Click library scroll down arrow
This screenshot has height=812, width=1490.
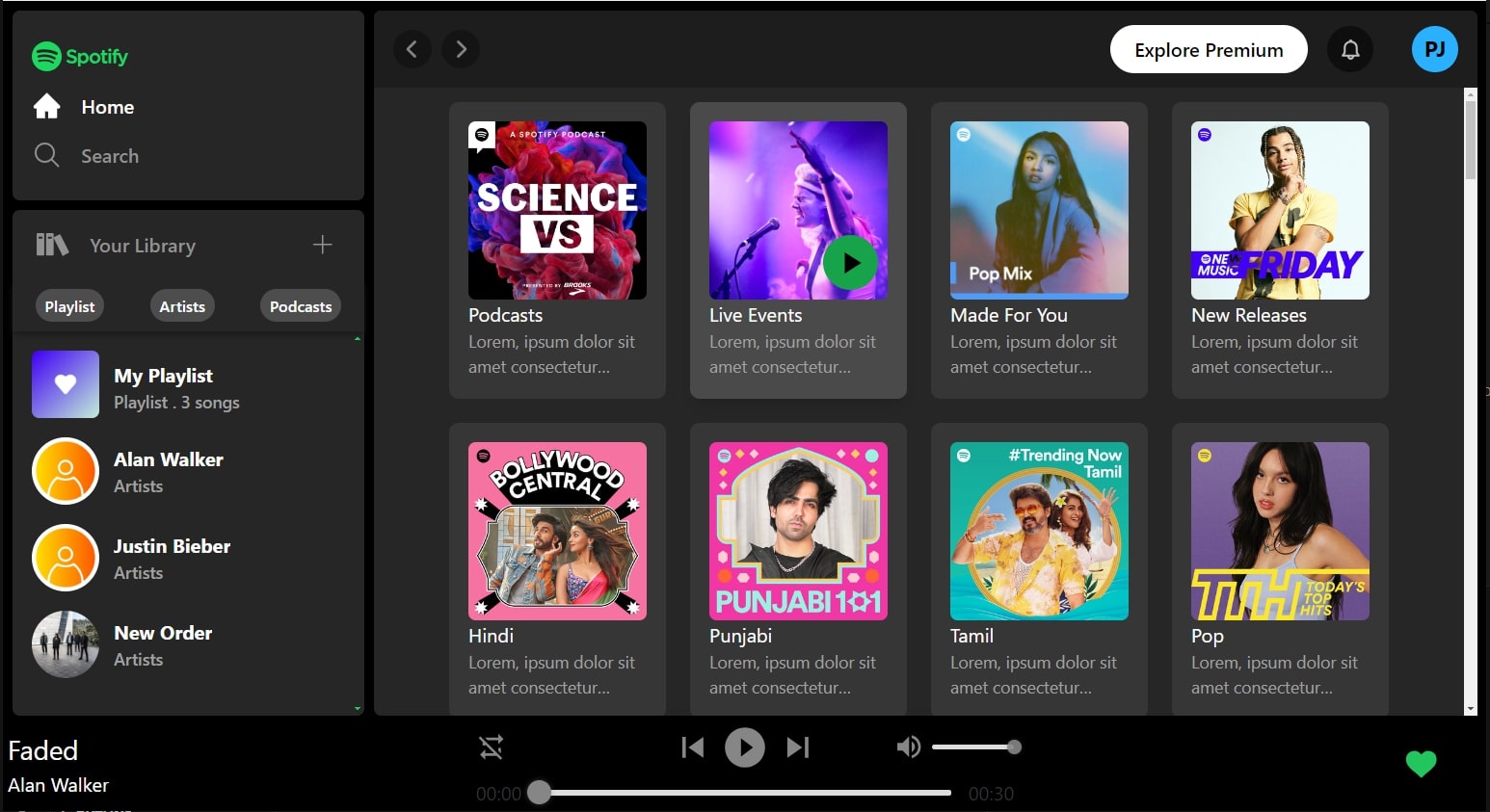[x=358, y=708]
